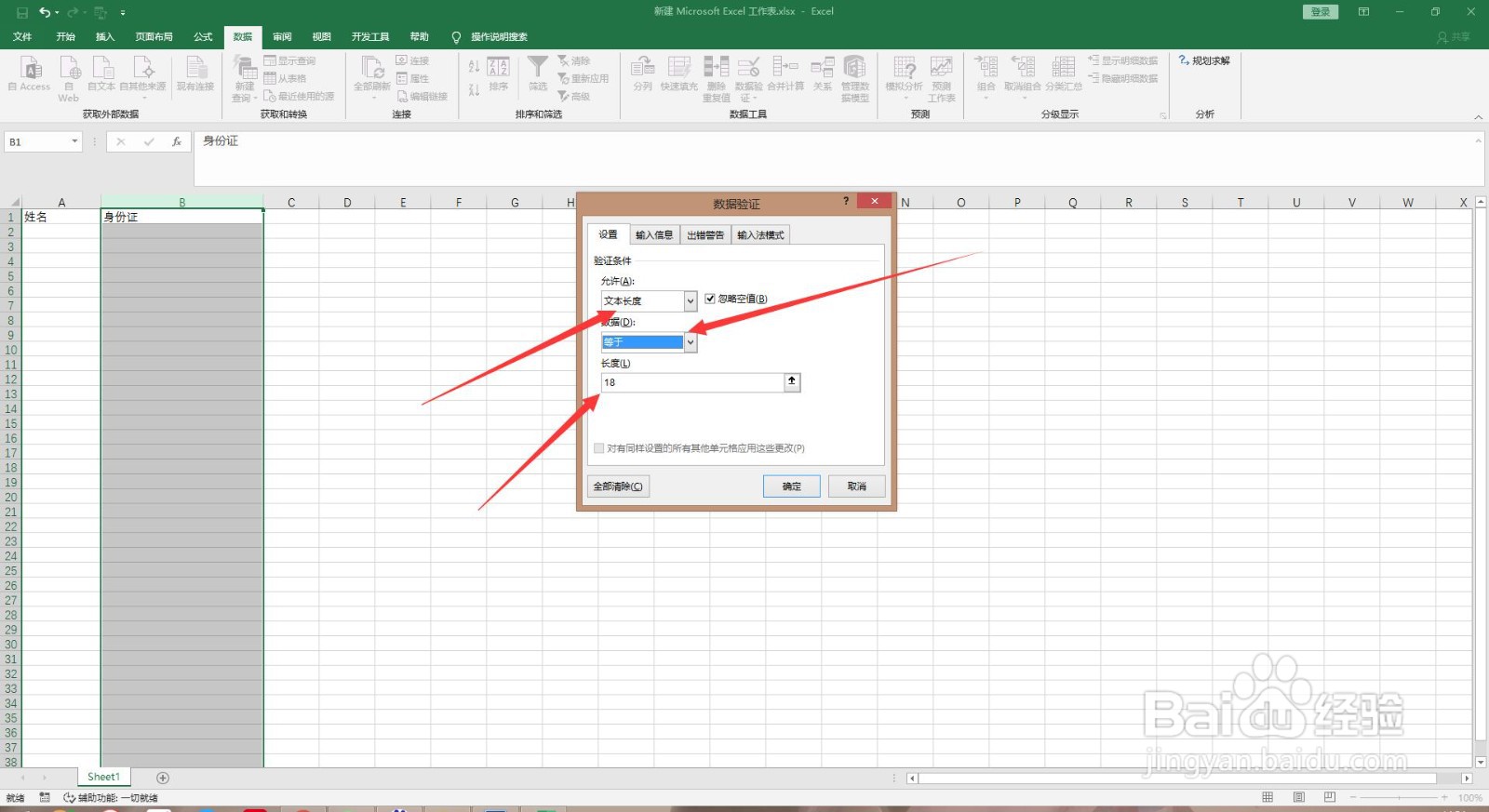Toggle the 忽略空值 checkbox
The image size is (1489, 812).
click(x=710, y=299)
